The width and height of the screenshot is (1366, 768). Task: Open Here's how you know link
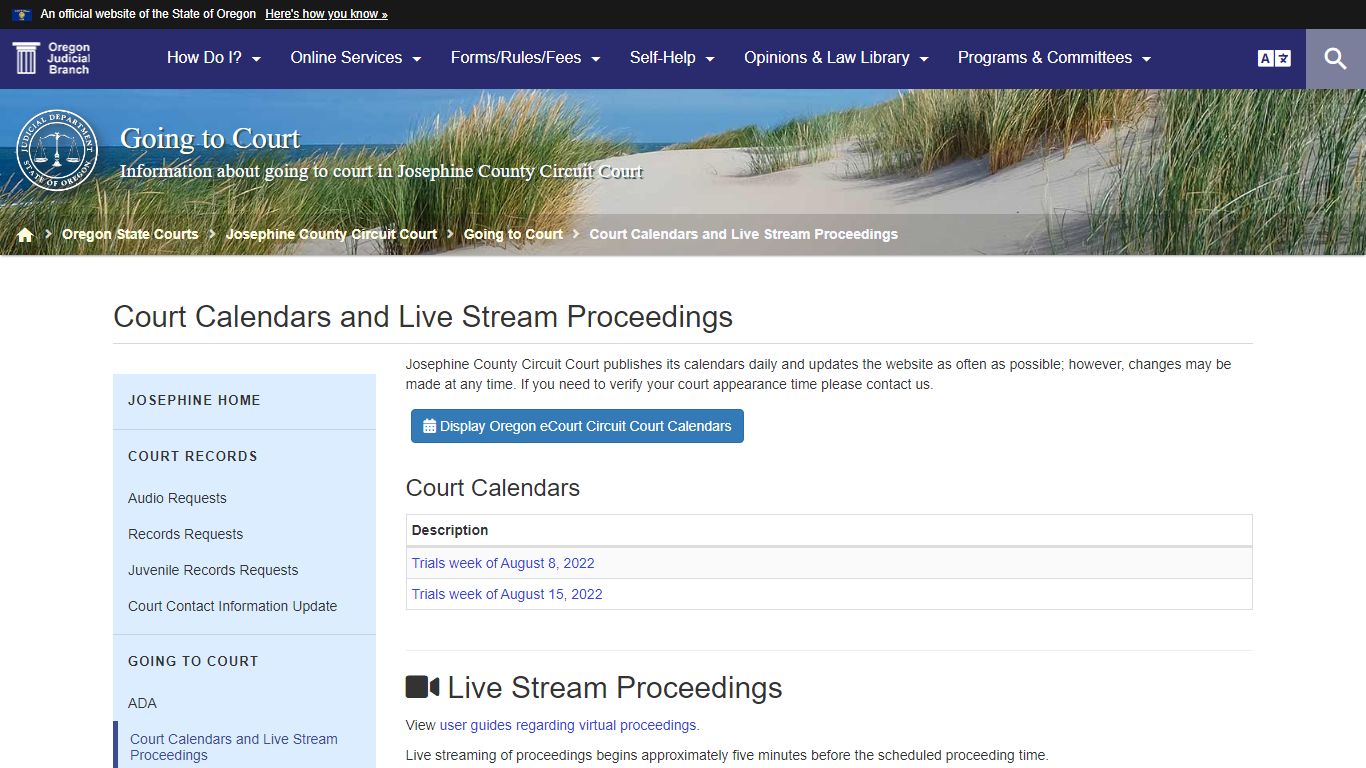(x=326, y=14)
